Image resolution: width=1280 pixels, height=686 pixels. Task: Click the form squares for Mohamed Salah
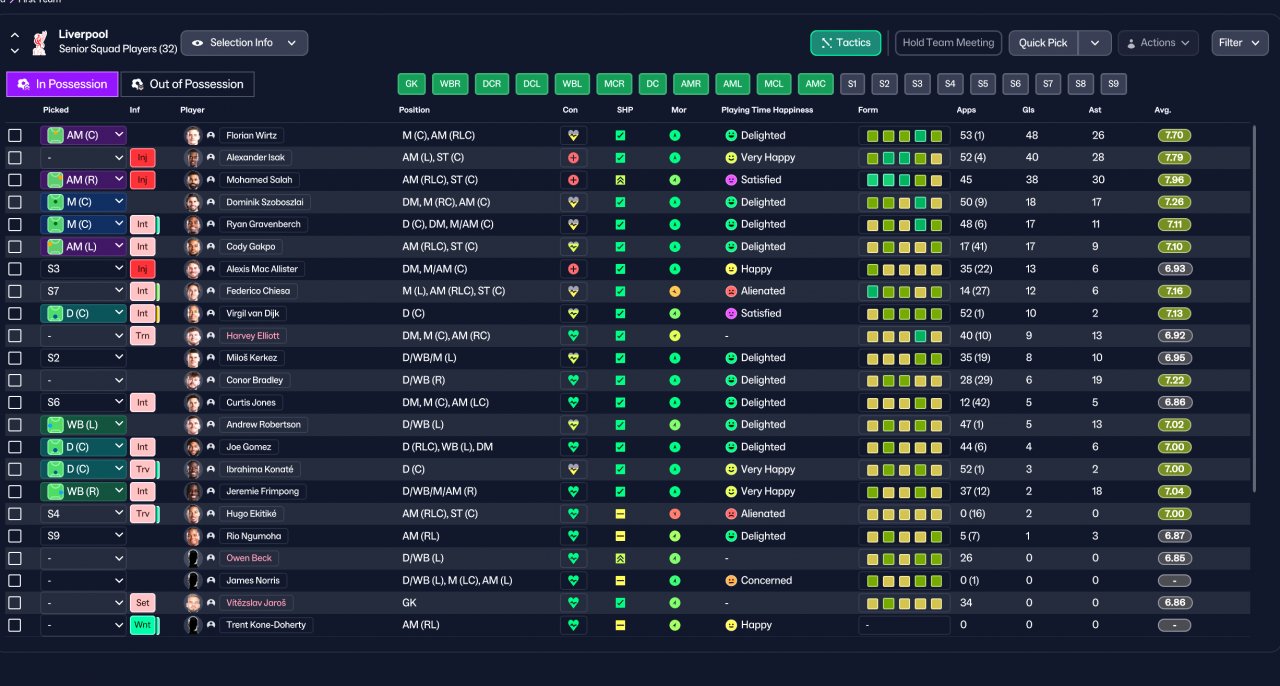pyautogui.click(x=904, y=180)
